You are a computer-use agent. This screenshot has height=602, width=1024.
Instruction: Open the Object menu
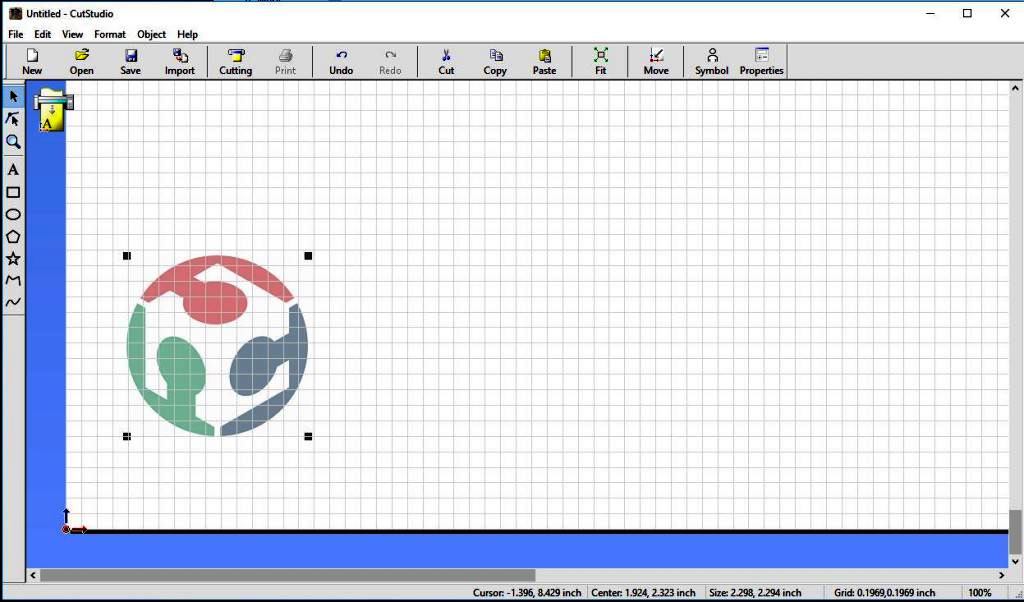[152, 34]
